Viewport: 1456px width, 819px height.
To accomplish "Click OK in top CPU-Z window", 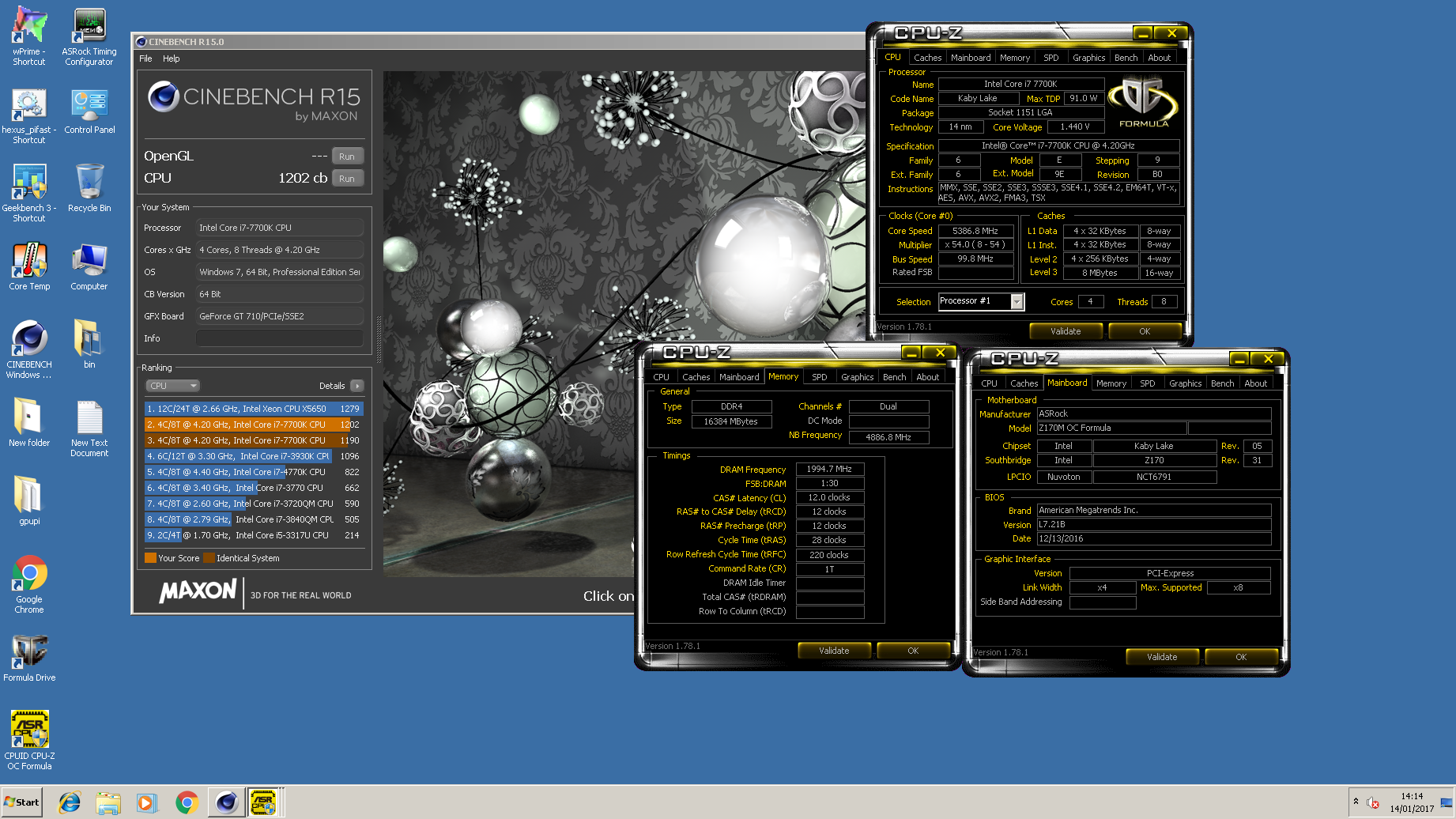I will point(1145,331).
